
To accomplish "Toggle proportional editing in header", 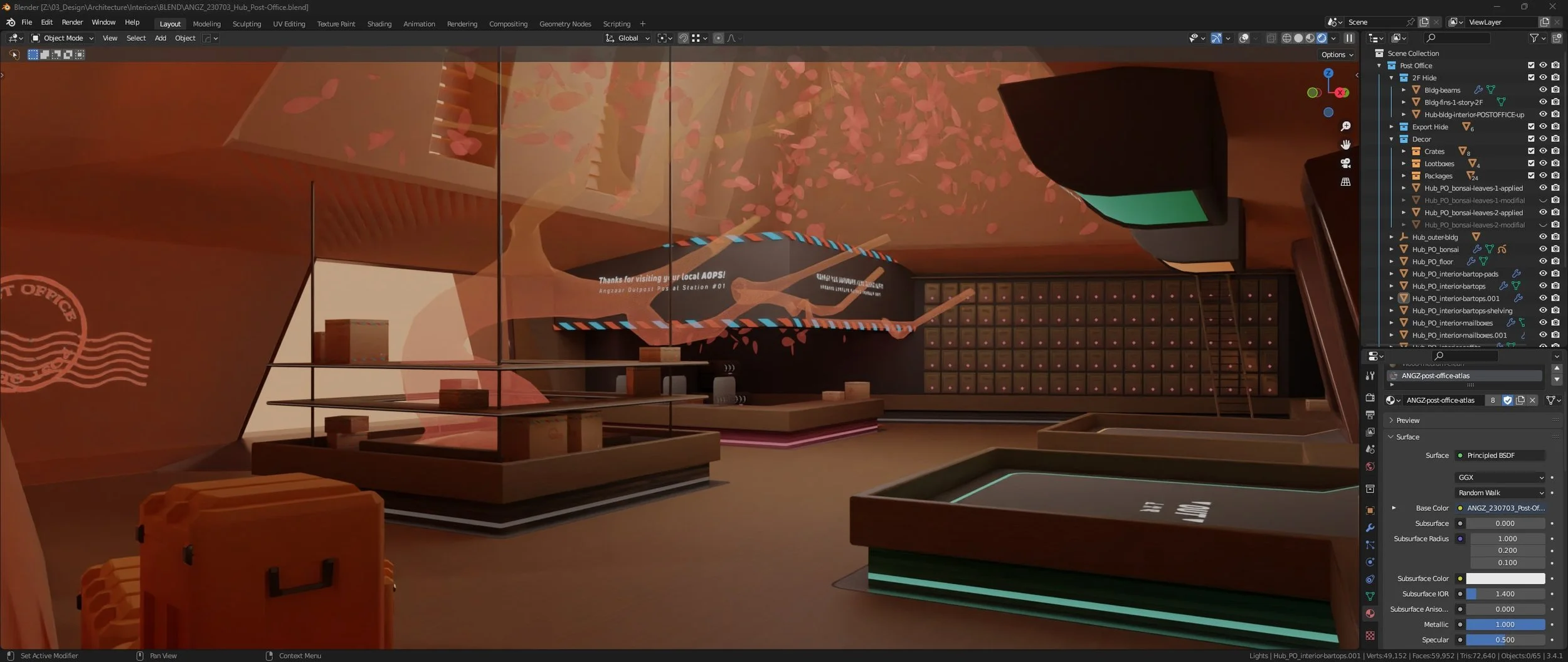I will point(718,38).
